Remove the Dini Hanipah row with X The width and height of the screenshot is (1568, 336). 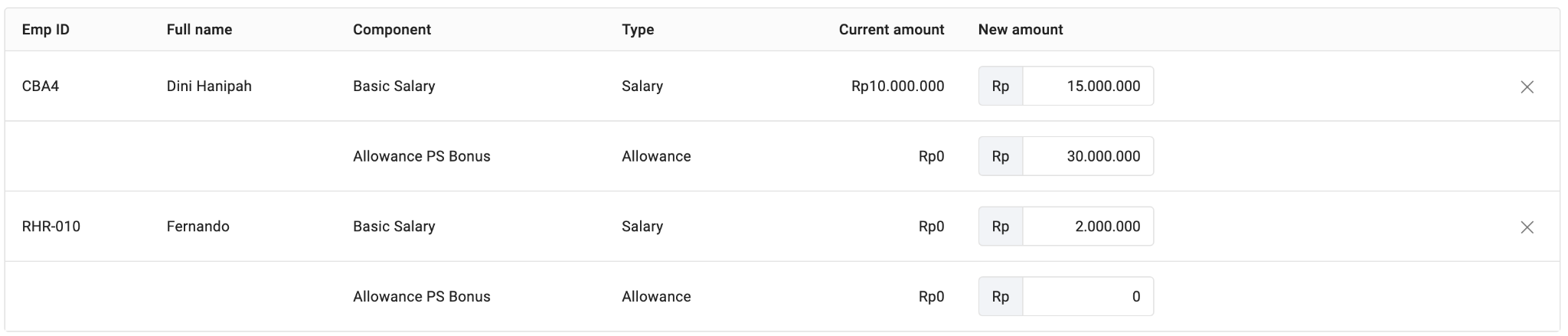click(x=1527, y=87)
